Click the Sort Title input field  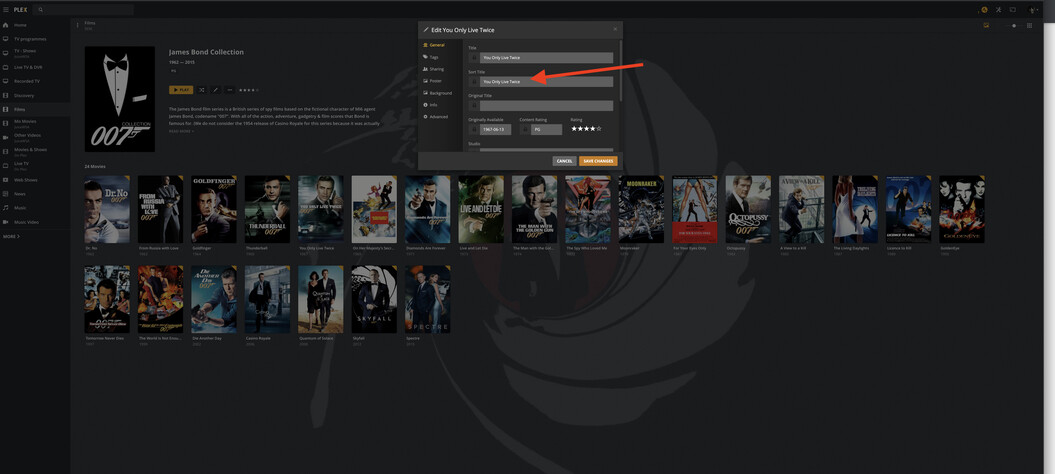point(546,81)
